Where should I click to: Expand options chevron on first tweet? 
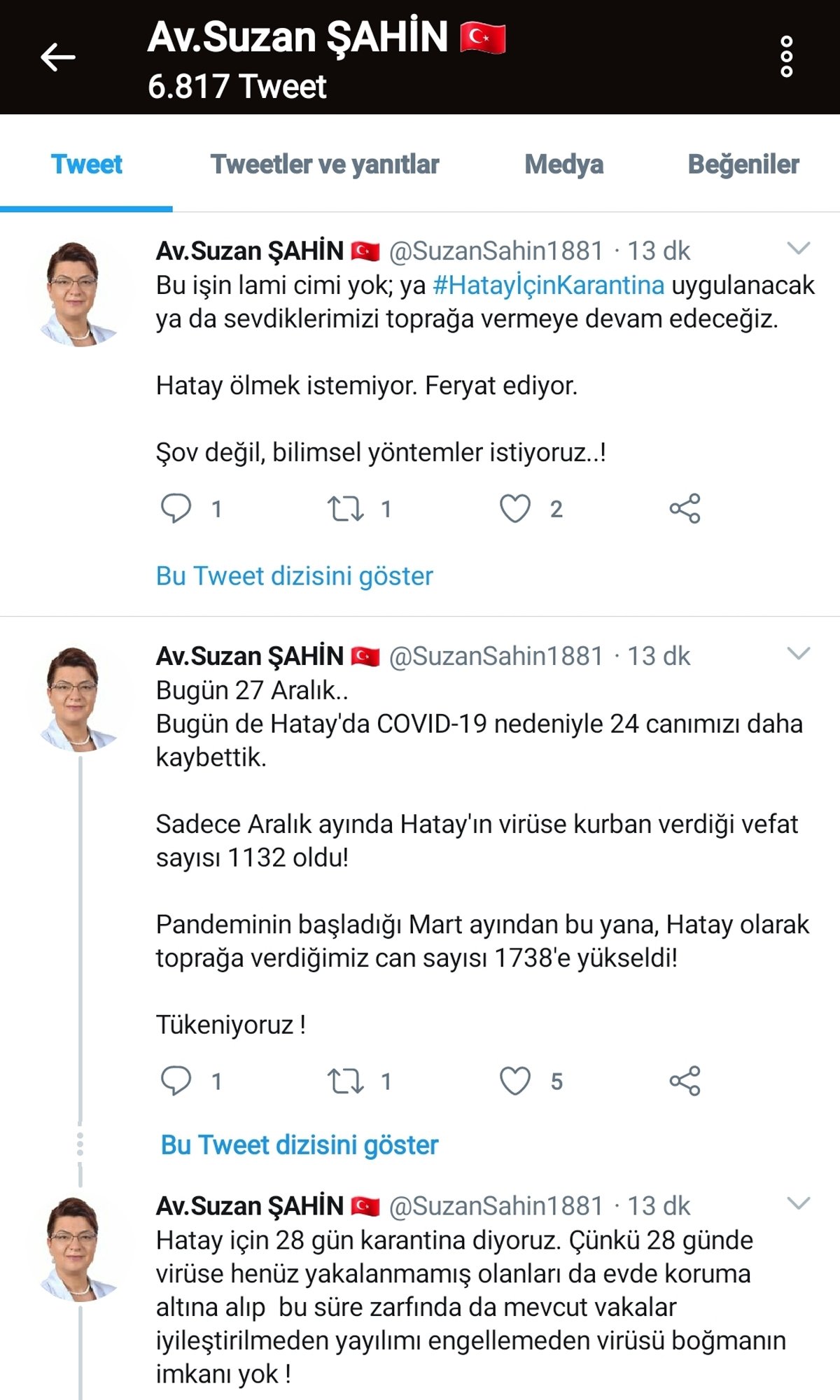point(799,248)
